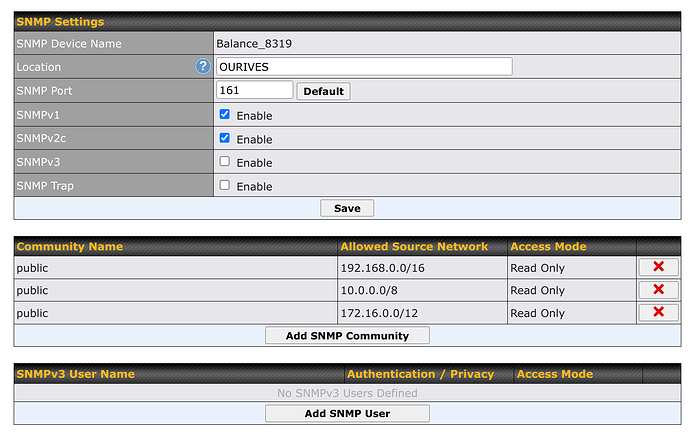Image resolution: width=690 pixels, height=439 pixels.
Task: Uncheck the SNMPv2c Enable checkbox
Action: [x=225, y=138]
